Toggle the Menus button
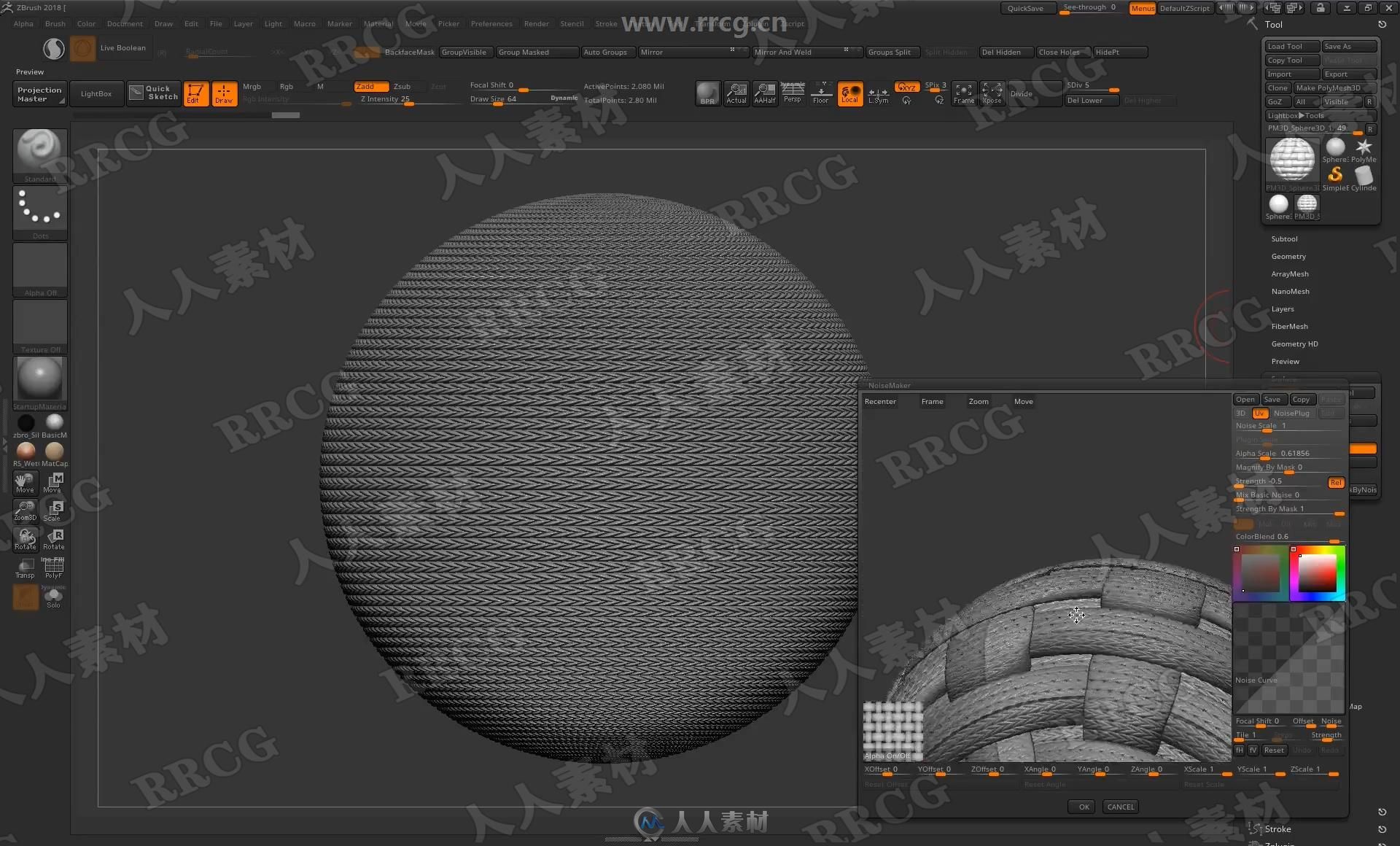This screenshot has width=1400, height=846. point(1143,8)
